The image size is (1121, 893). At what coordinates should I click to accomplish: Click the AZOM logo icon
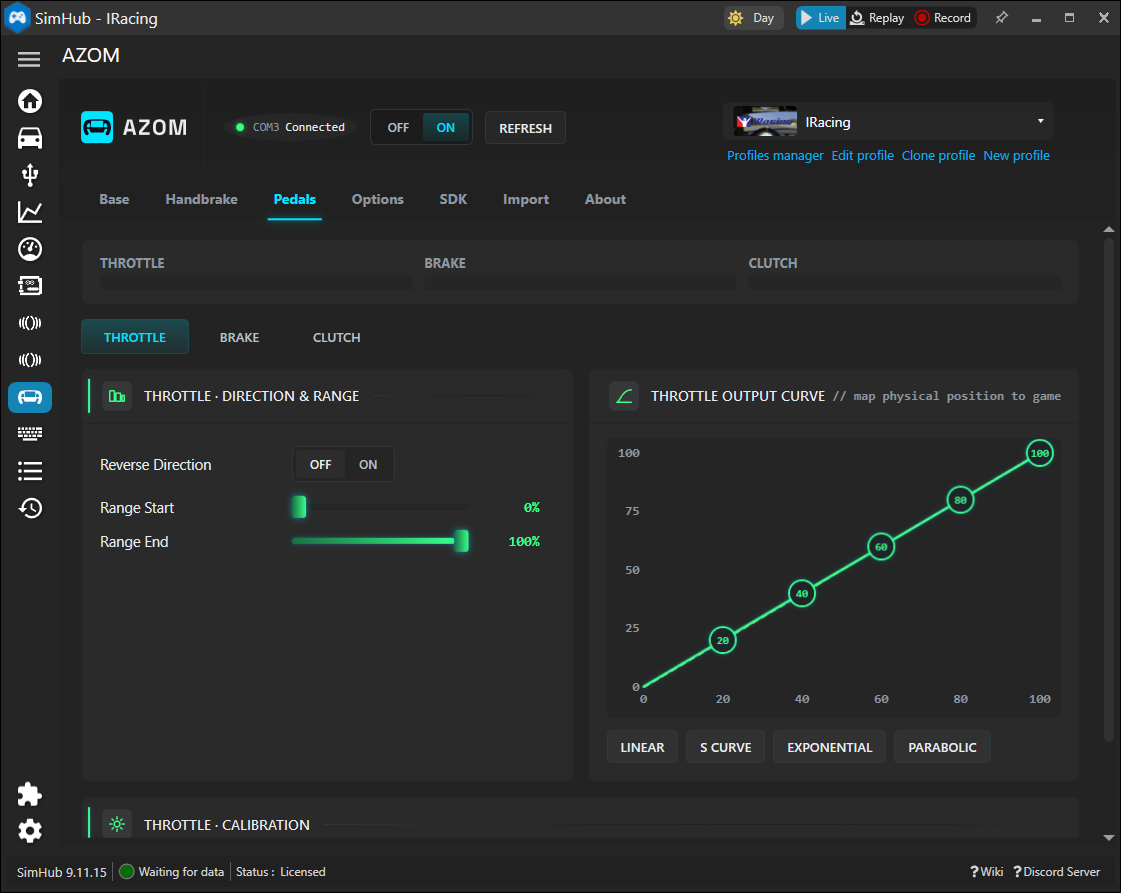(97, 127)
